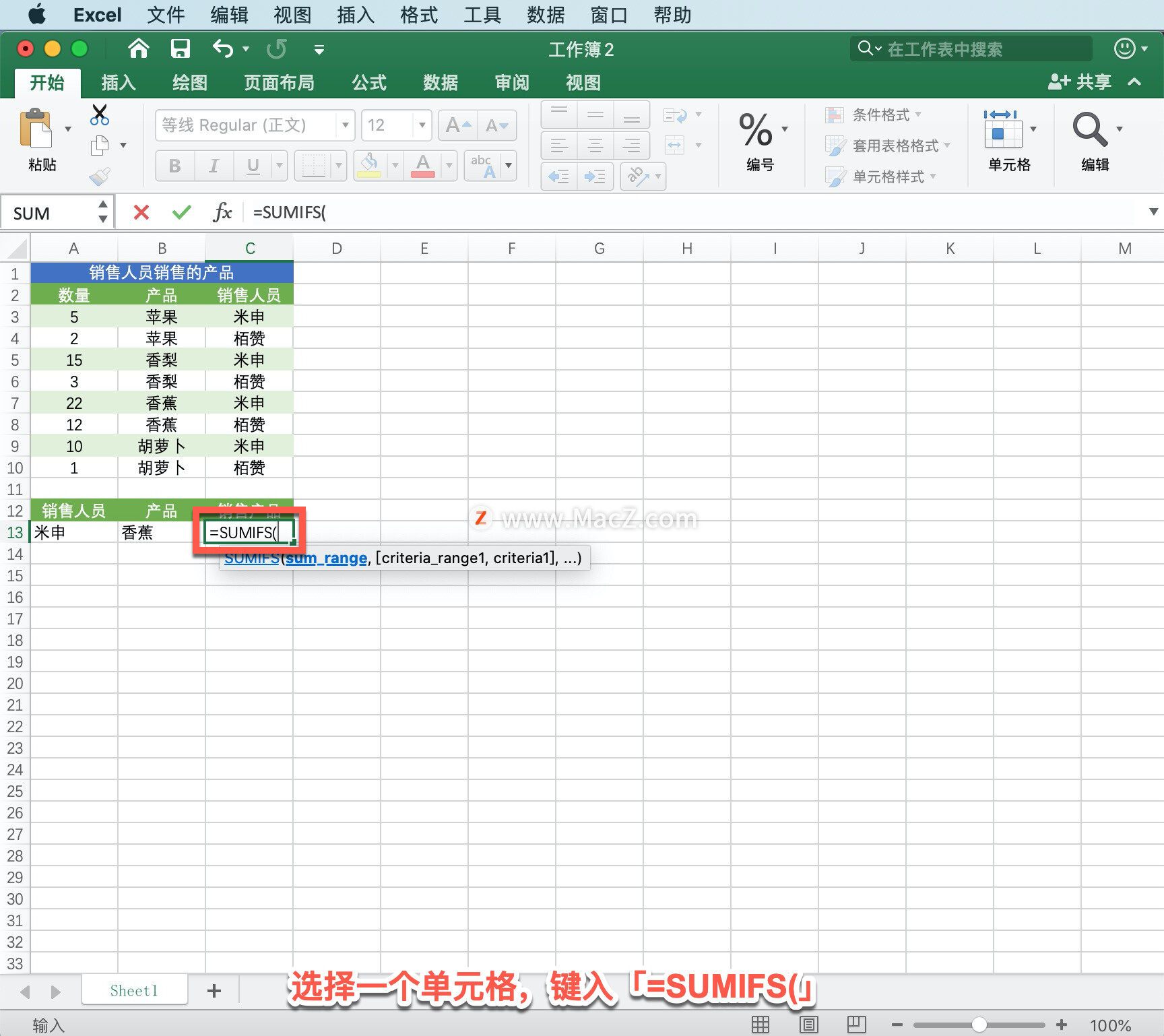
Task: Open the borders style dropdown arrow
Action: click(x=339, y=166)
